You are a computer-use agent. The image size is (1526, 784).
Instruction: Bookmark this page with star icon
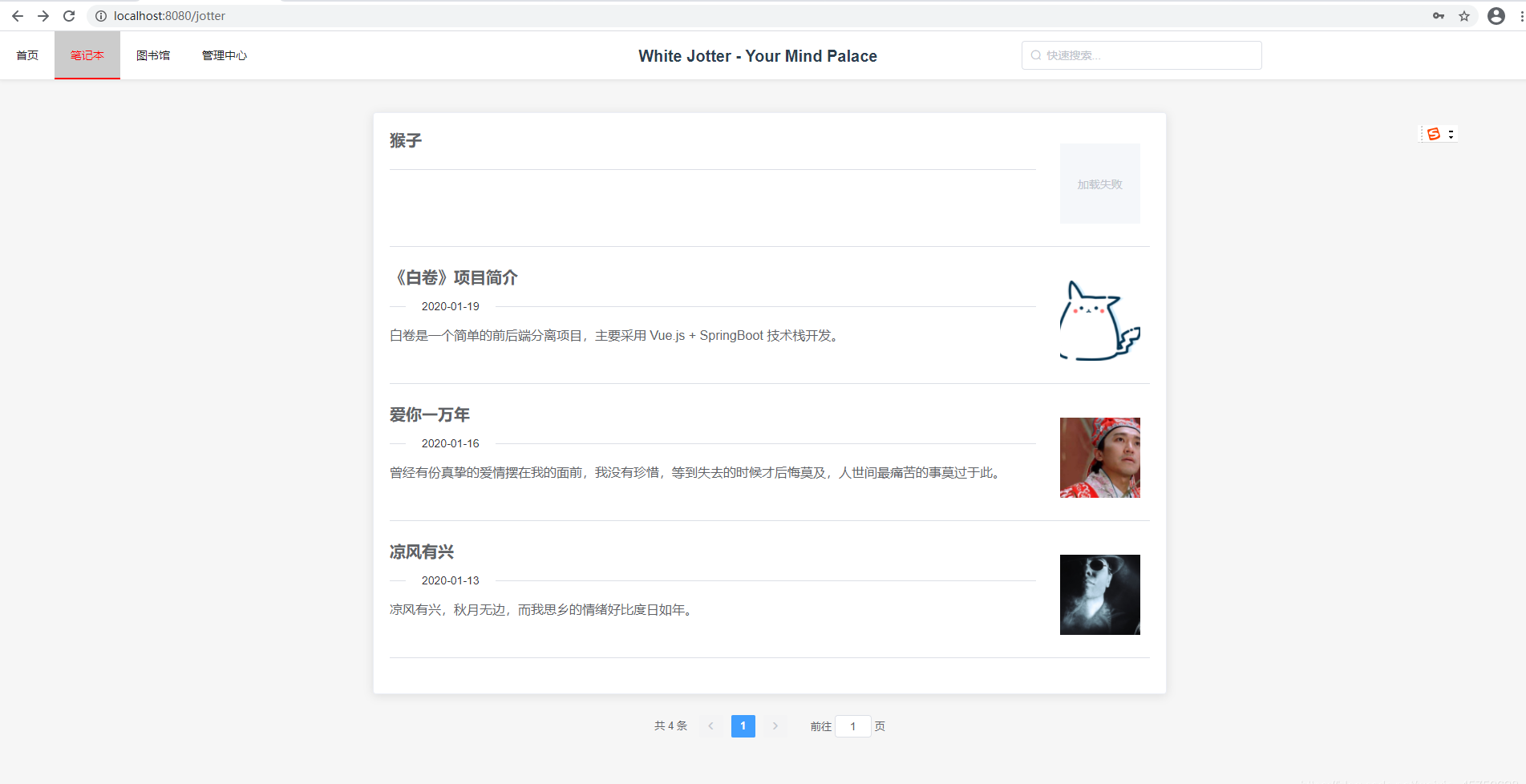click(x=1464, y=16)
